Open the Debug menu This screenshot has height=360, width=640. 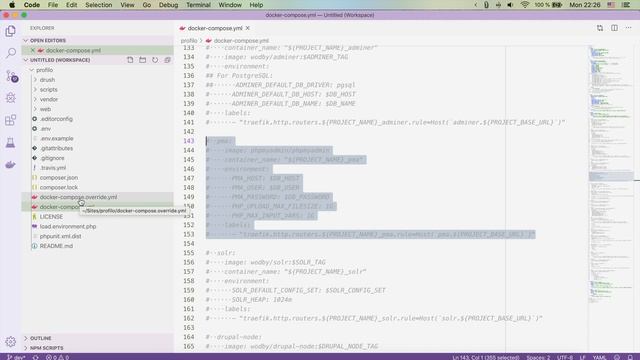pos(168,5)
